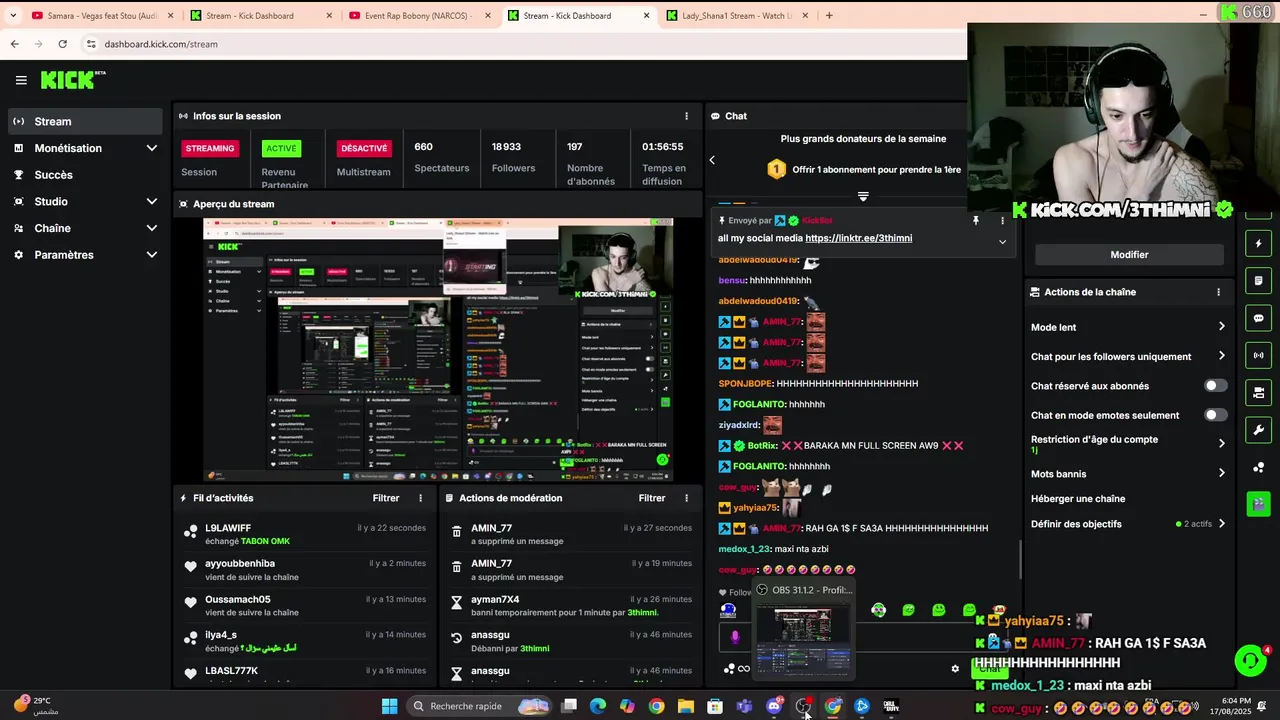Viewport: 1280px width, 720px height.
Task: Open Mode lent settings
Action: (x=1128, y=327)
